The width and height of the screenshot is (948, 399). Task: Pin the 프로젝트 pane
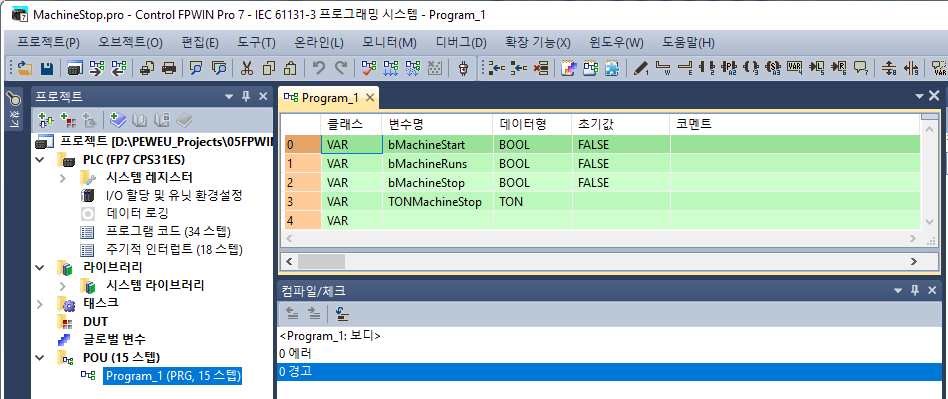coord(246,97)
